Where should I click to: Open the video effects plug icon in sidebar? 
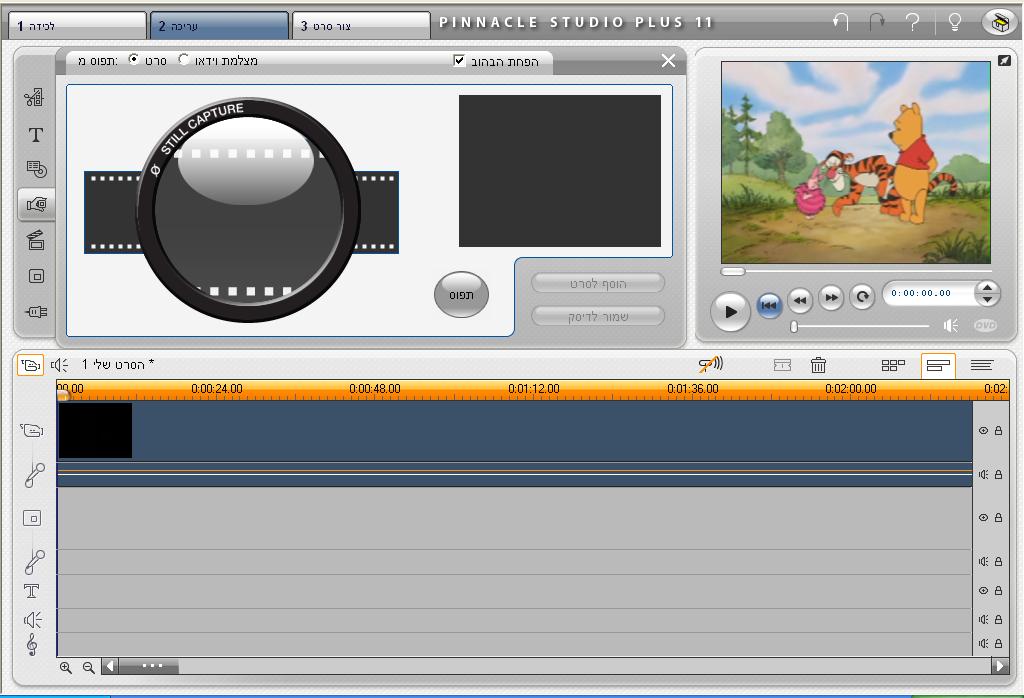[37, 312]
